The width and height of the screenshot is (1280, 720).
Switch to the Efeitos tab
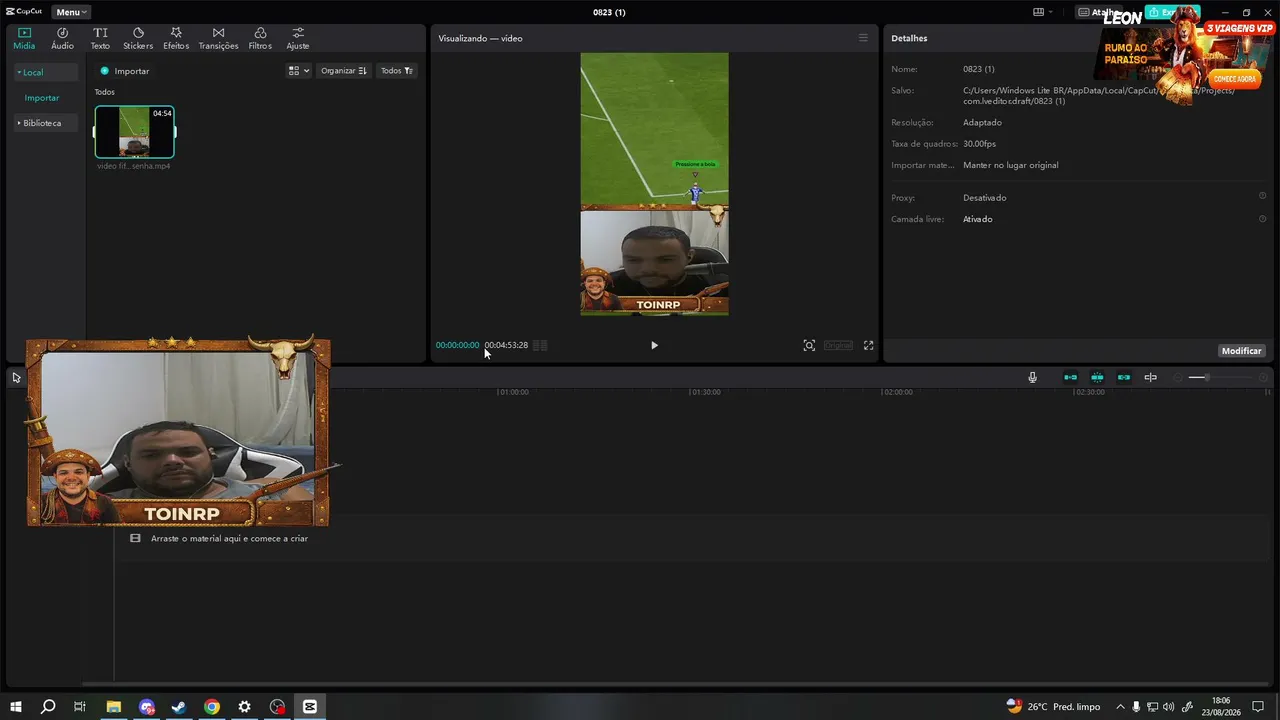coord(176,38)
